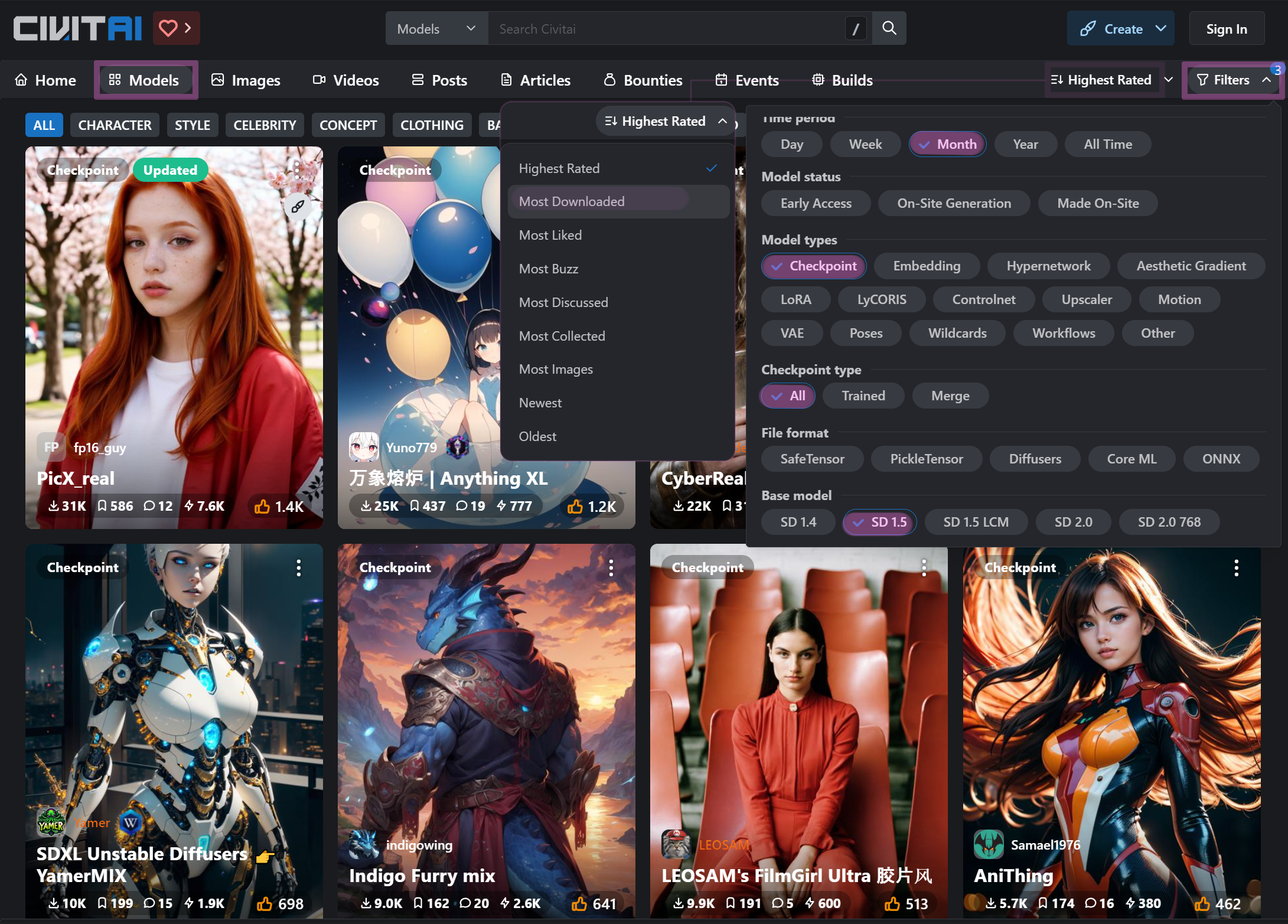Open three-dot menu on PicX_real card

coord(297,170)
